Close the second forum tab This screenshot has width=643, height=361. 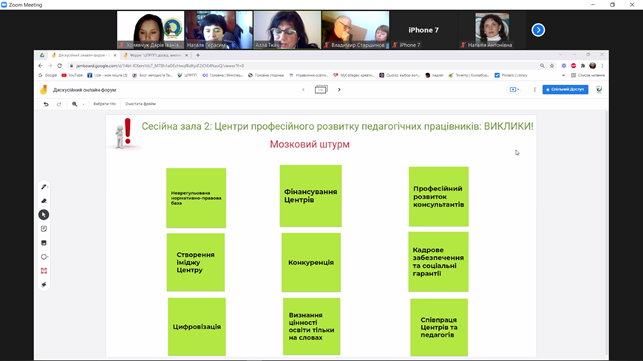pos(187,55)
